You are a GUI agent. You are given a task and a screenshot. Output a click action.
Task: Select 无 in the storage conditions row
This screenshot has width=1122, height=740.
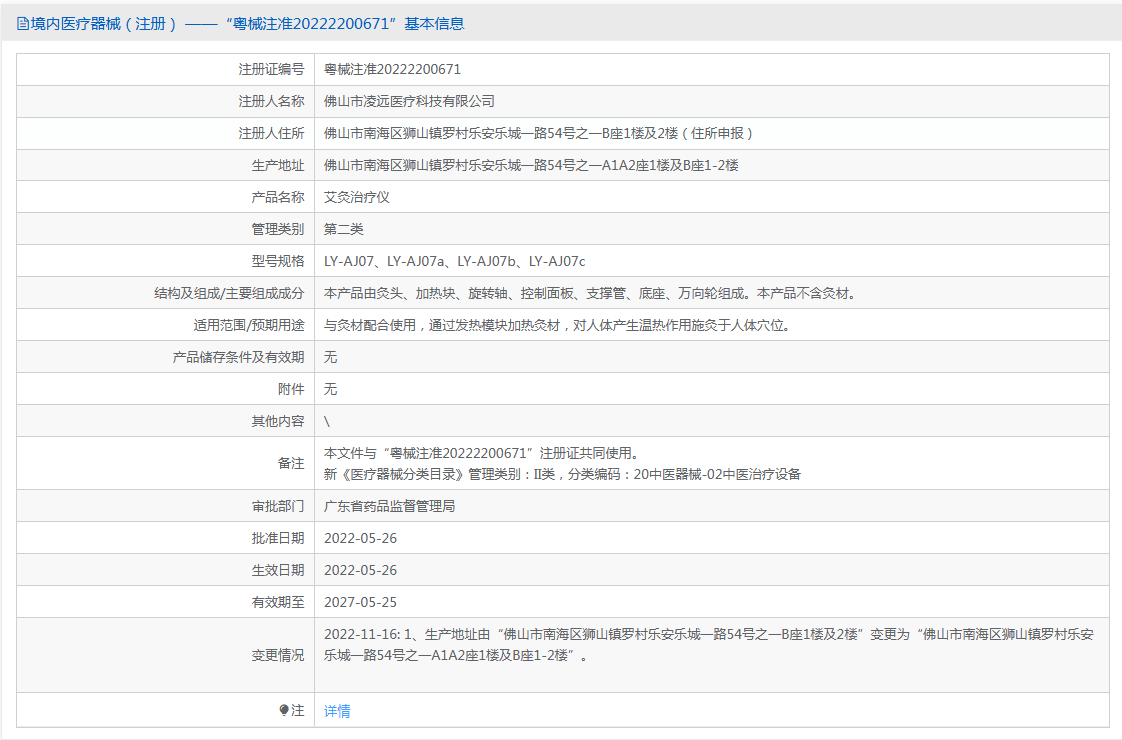tap(331, 357)
